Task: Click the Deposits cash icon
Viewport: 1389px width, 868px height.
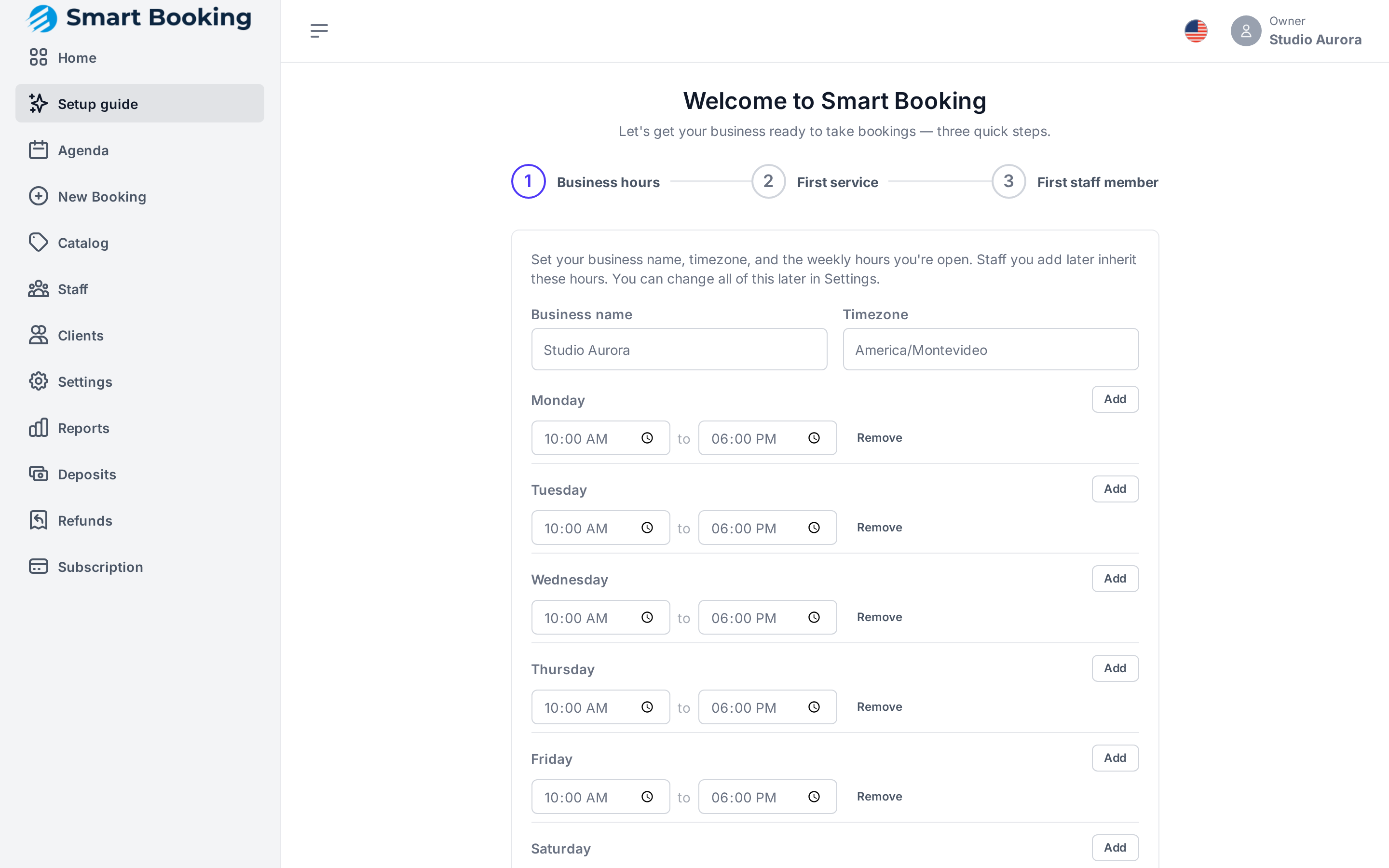Action: pyautogui.click(x=39, y=474)
